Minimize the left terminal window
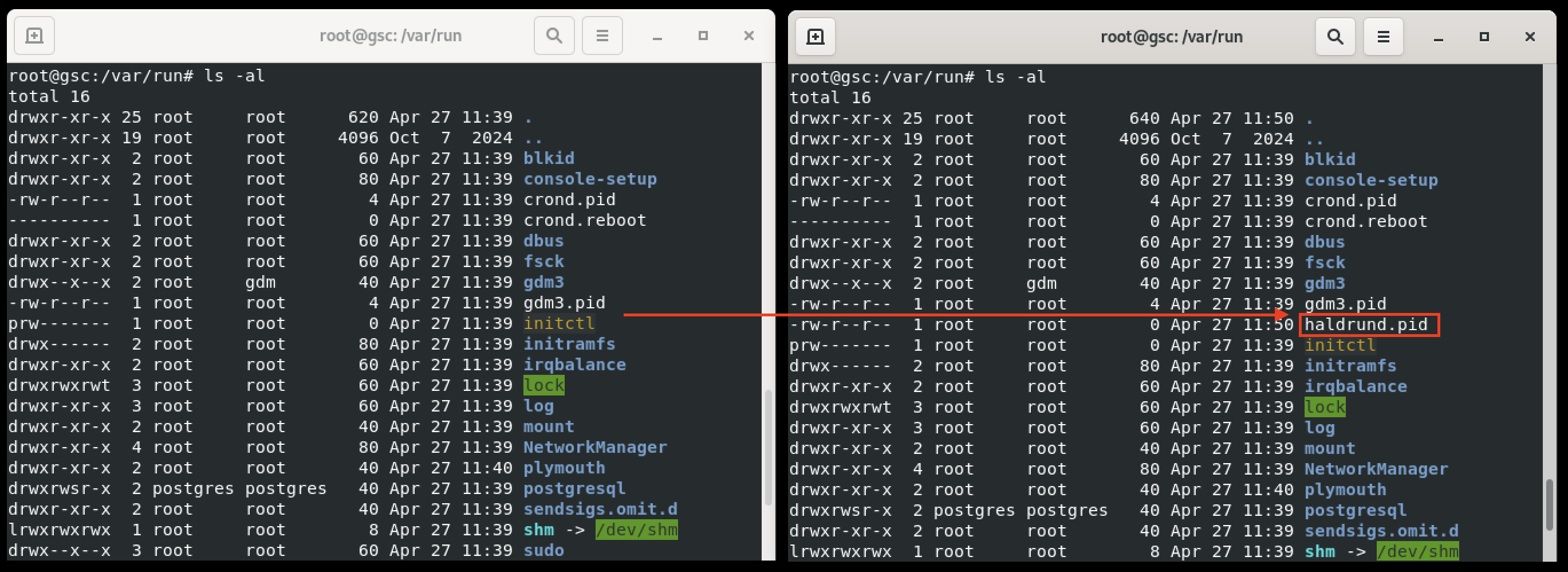Viewport: 1568px width, 572px height. point(657,37)
